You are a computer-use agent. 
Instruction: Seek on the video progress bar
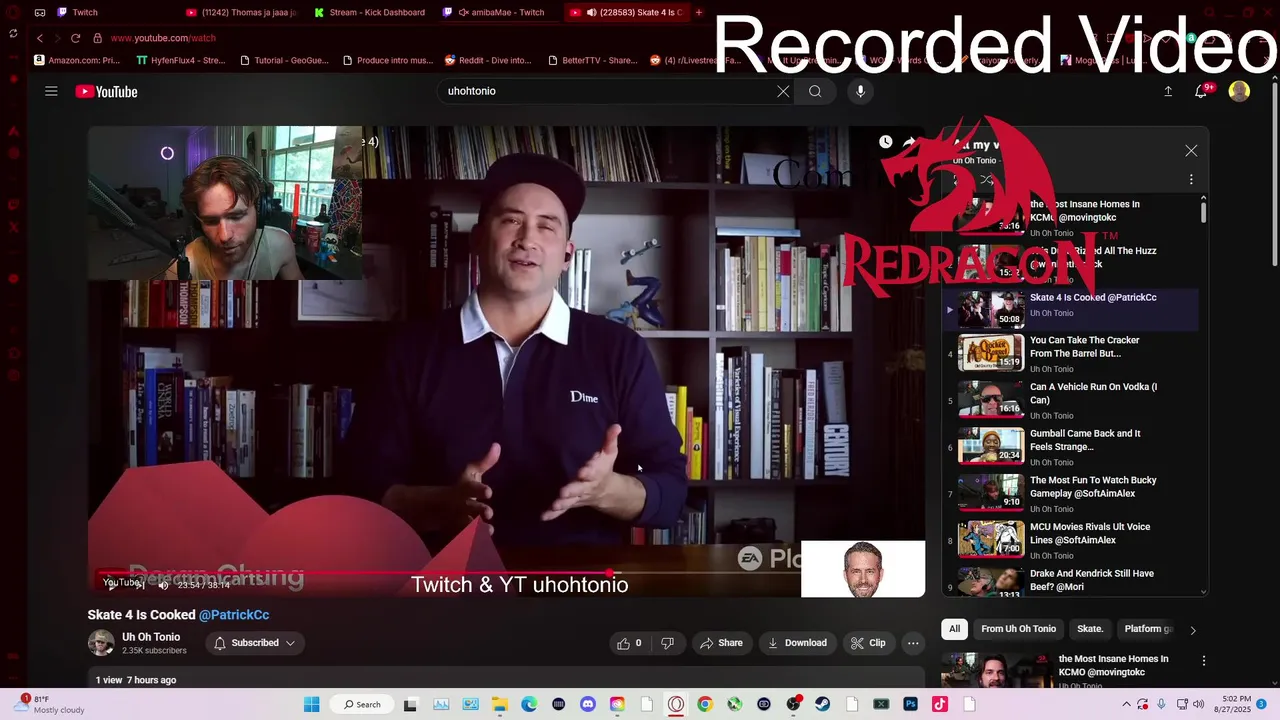click(x=505, y=573)
